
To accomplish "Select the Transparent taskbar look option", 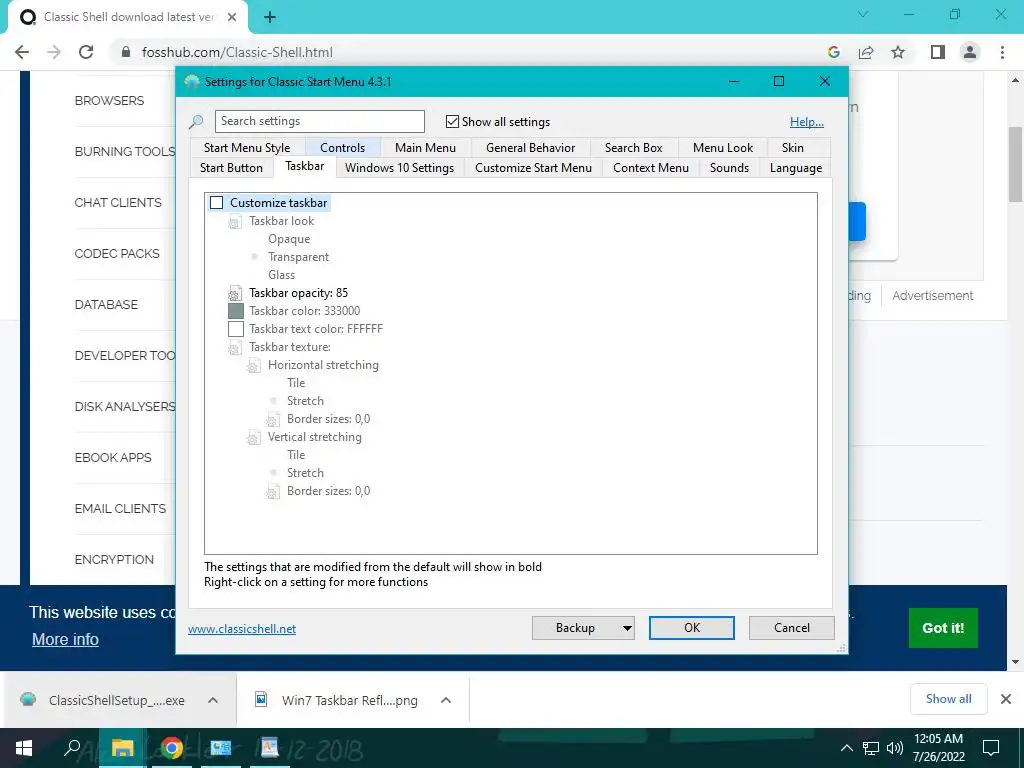I will (298, 257).
